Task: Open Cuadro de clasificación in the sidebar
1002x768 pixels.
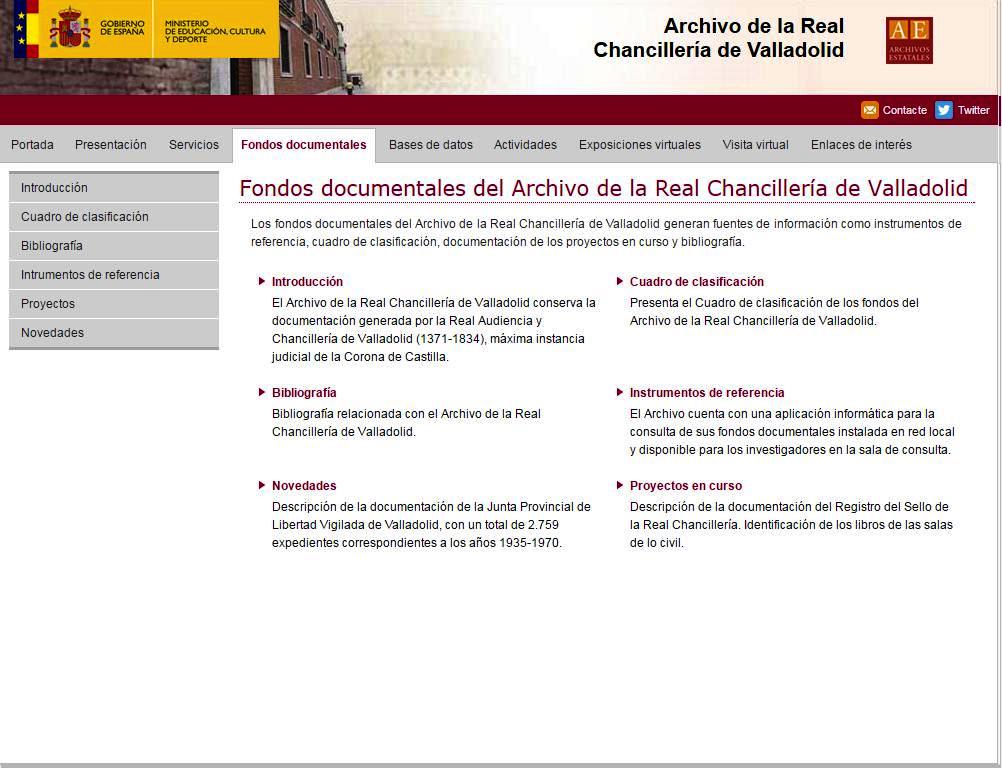Action: pos(114,217)
